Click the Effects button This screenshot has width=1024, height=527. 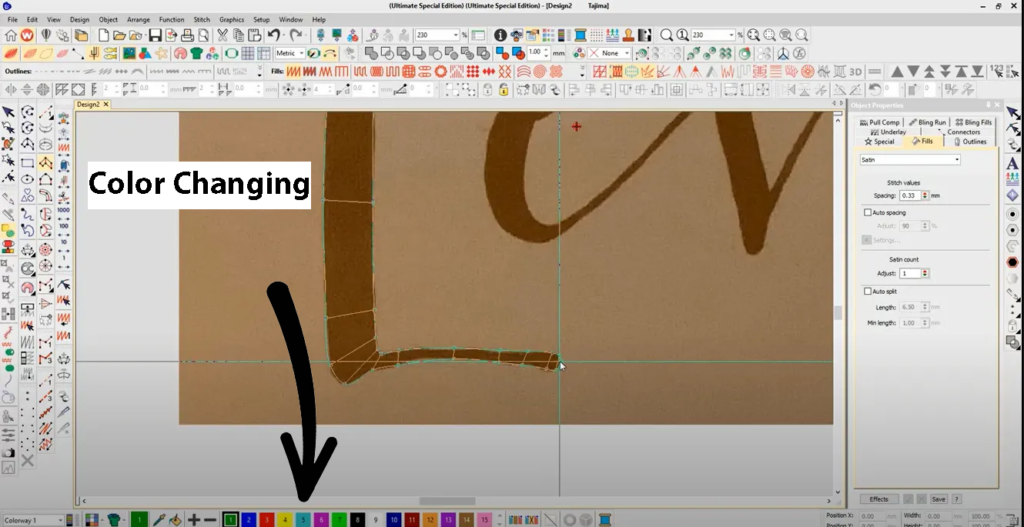coord(878,499)
